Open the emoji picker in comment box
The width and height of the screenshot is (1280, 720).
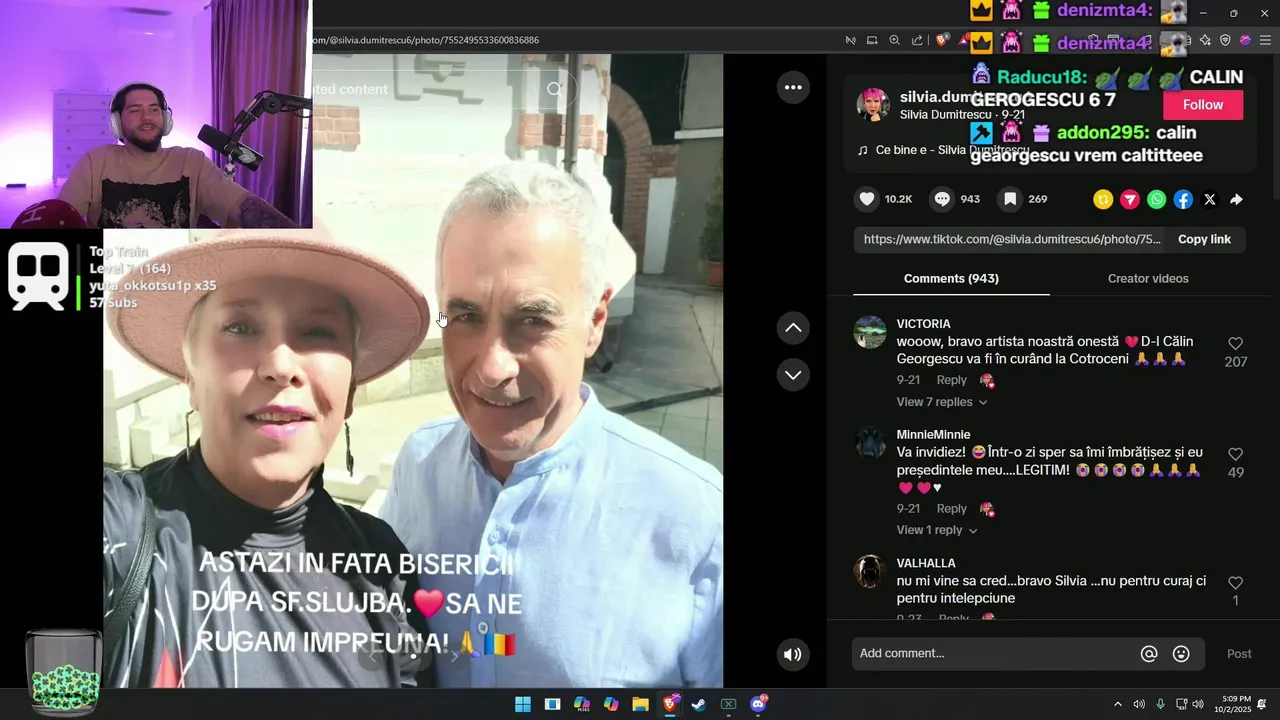coord(1181,654)
